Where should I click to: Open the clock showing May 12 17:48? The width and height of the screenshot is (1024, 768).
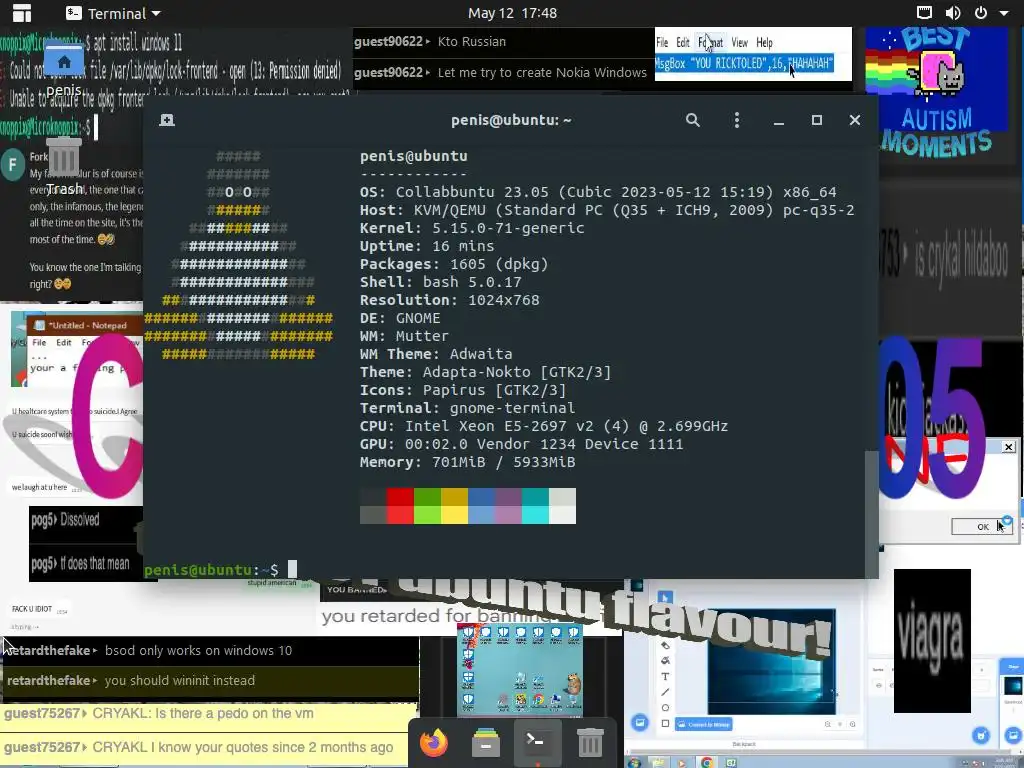[x=512, y=13]
